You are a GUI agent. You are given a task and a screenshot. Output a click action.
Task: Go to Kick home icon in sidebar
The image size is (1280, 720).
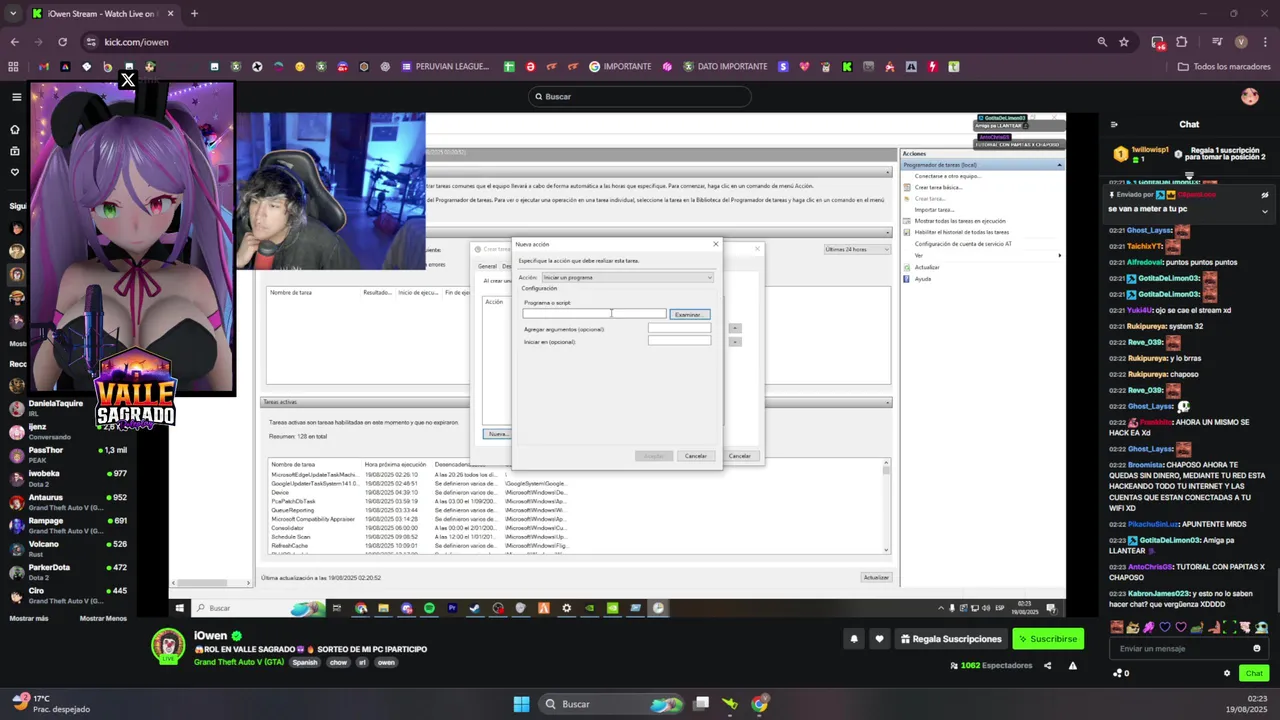click(15, 129)
